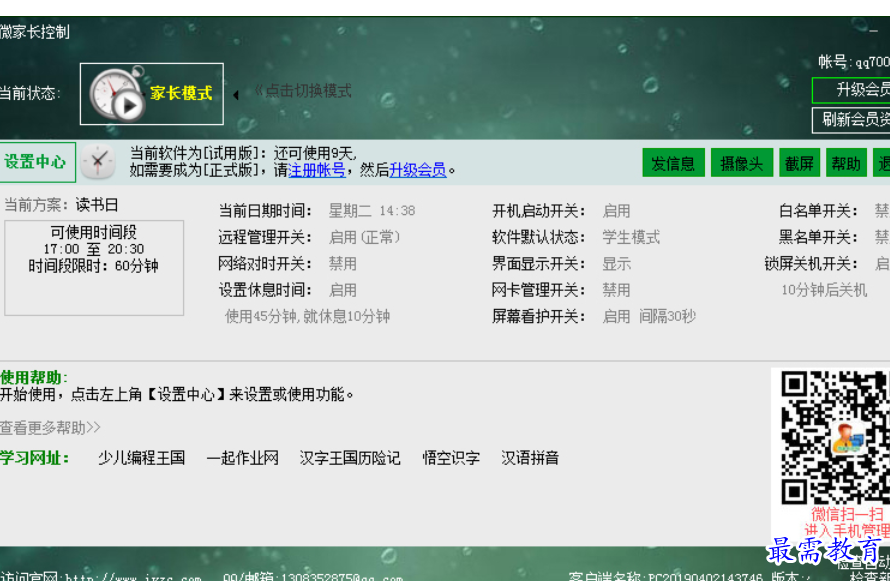The width and height of the screenshot is (890, 581).
Task: Open the 悟空识字 link
Action: 451,458
